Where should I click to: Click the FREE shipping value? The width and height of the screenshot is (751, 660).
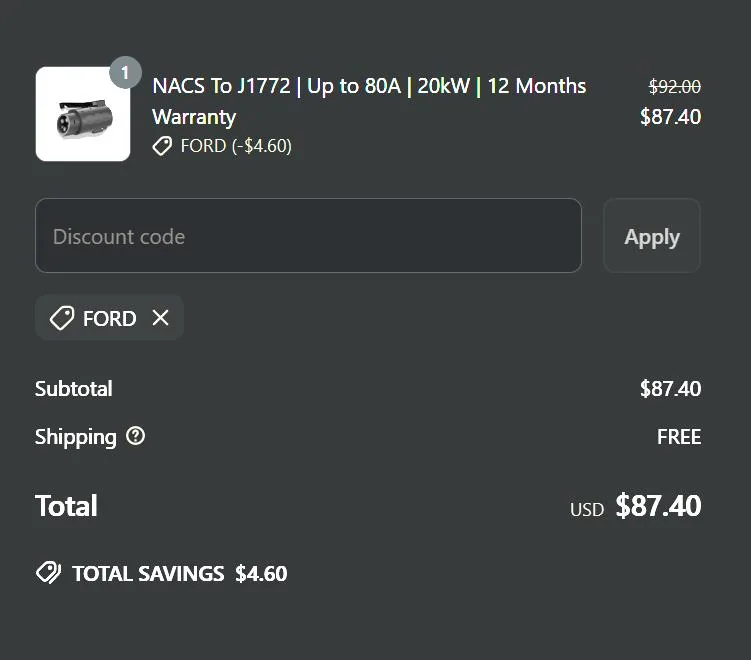(678, 436)
